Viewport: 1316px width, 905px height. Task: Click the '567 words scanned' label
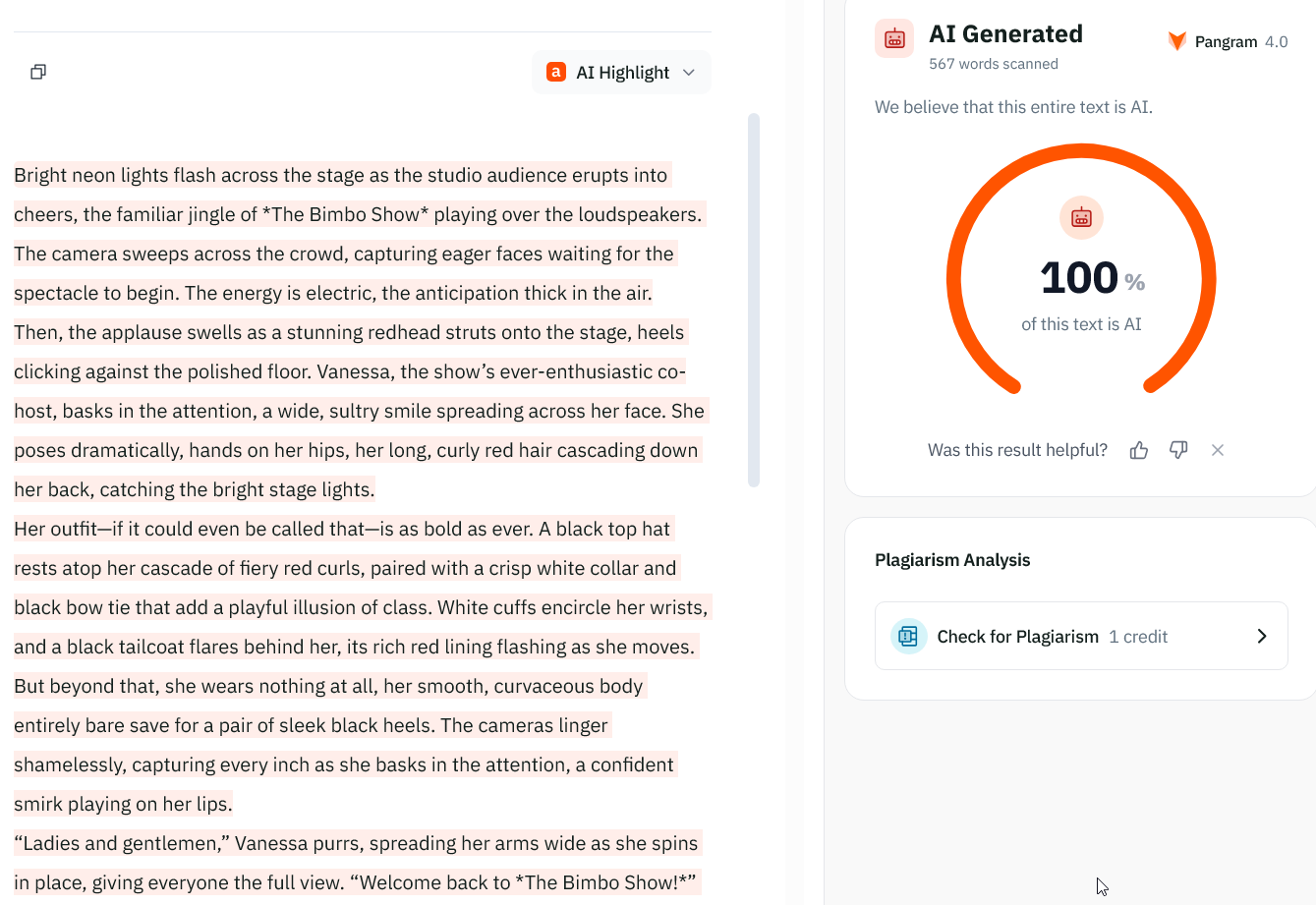[x=994, y=64]
